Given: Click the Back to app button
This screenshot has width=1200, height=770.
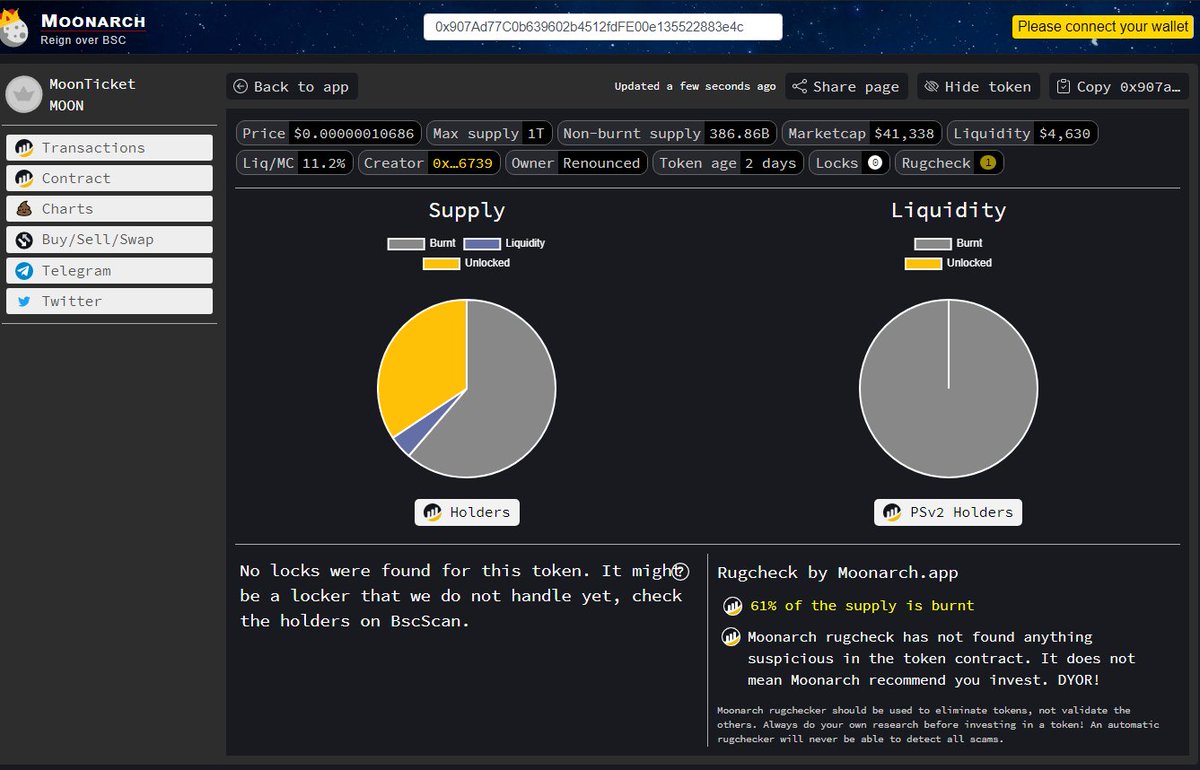Looking at the screenshot, I should [291, 87].
